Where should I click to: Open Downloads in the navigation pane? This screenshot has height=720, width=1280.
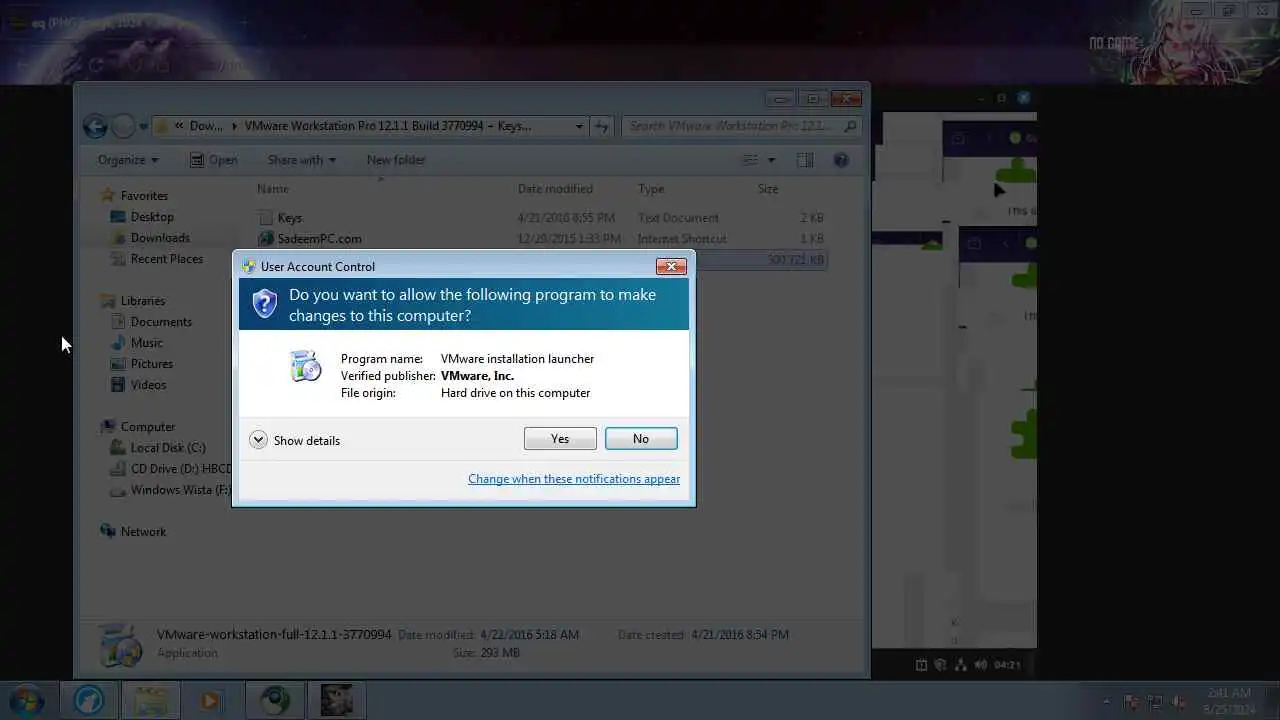point(160,238)
